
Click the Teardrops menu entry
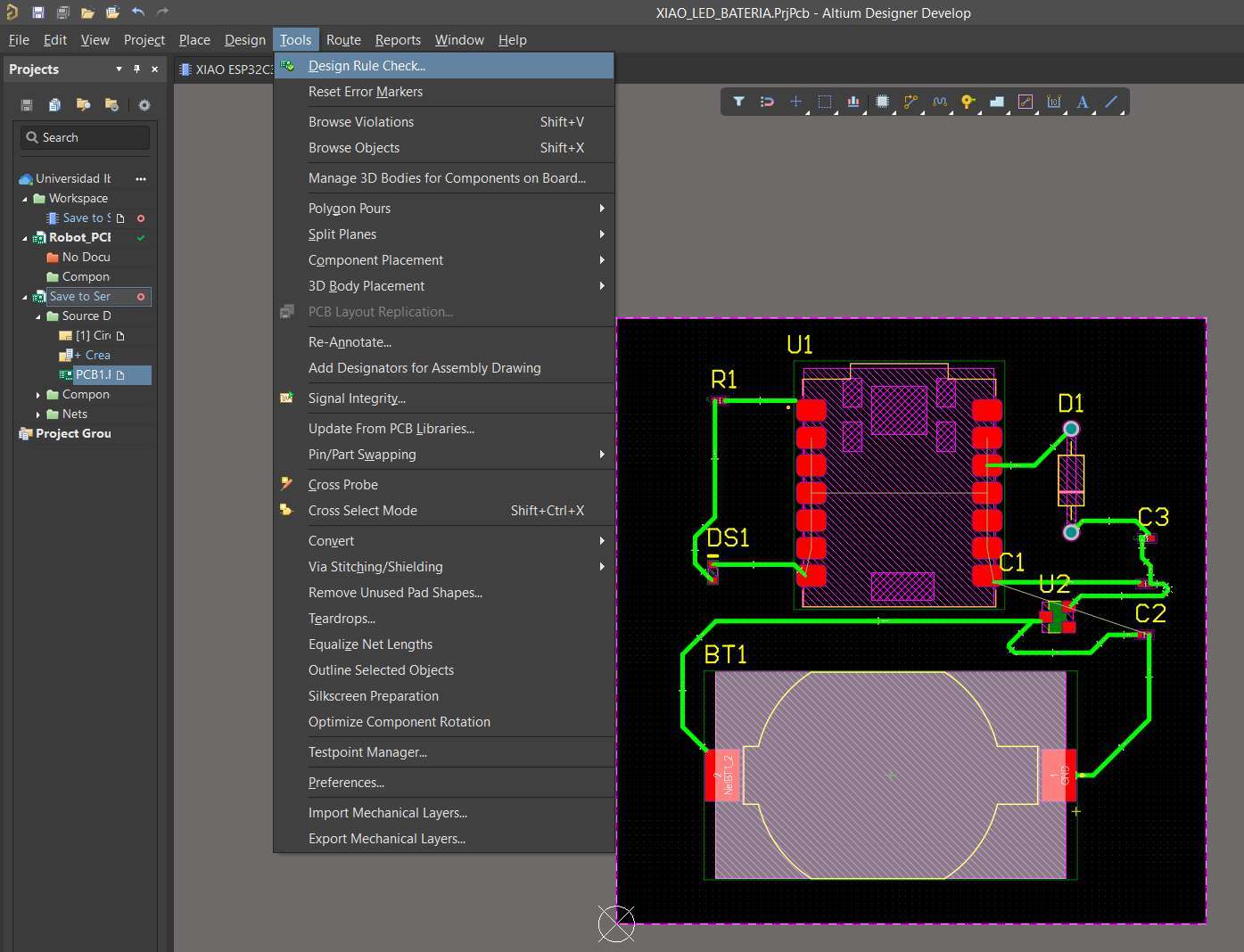[x=342, y=619]
